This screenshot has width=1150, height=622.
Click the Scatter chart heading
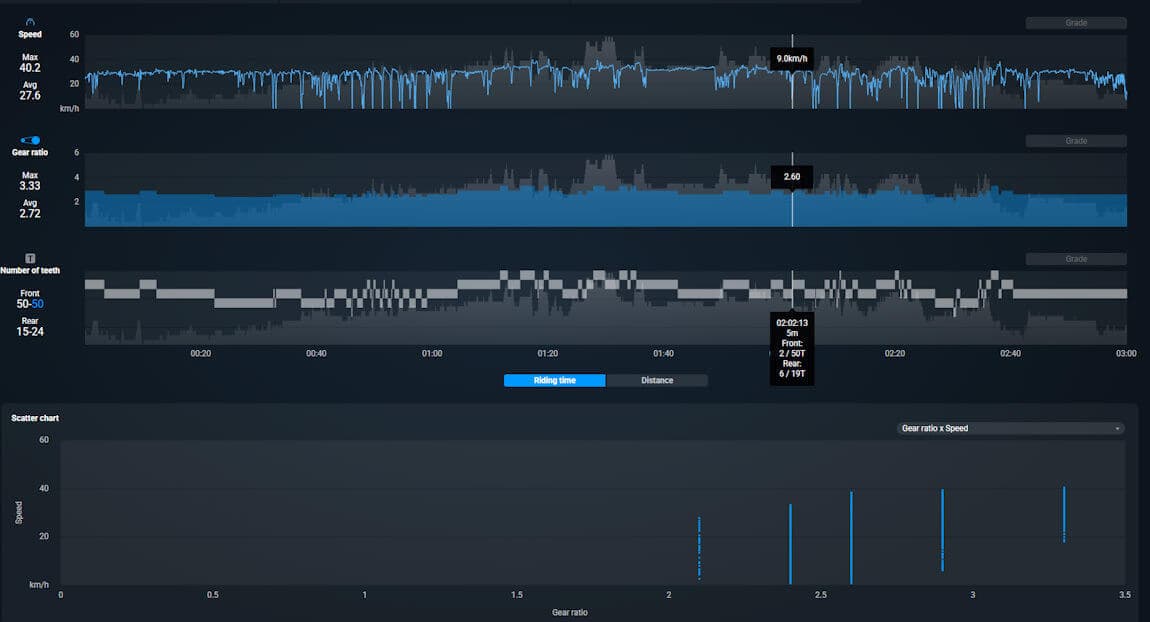pyautogui.click(x=35, y=418)
